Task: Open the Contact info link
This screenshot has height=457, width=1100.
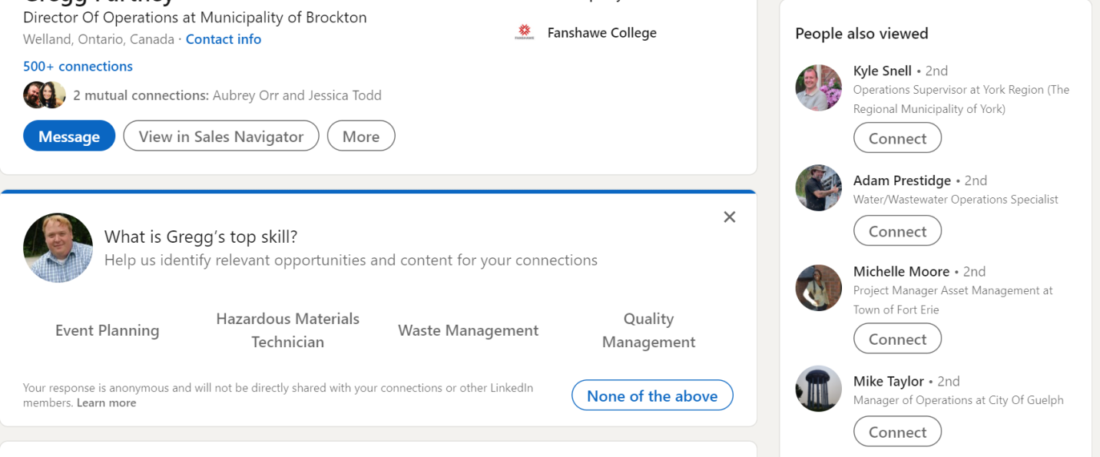Action: 223,39
